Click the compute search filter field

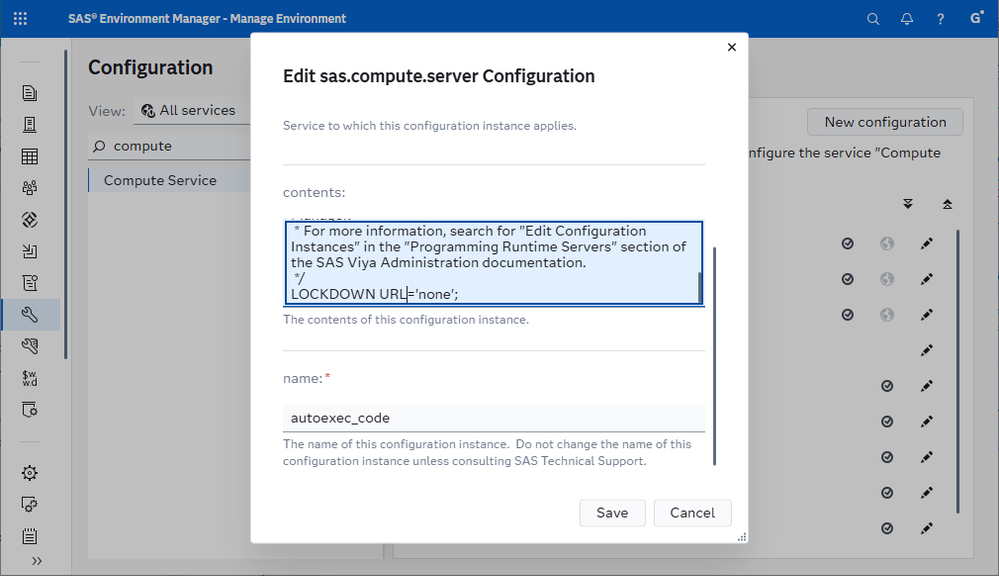tap(169, 146)
